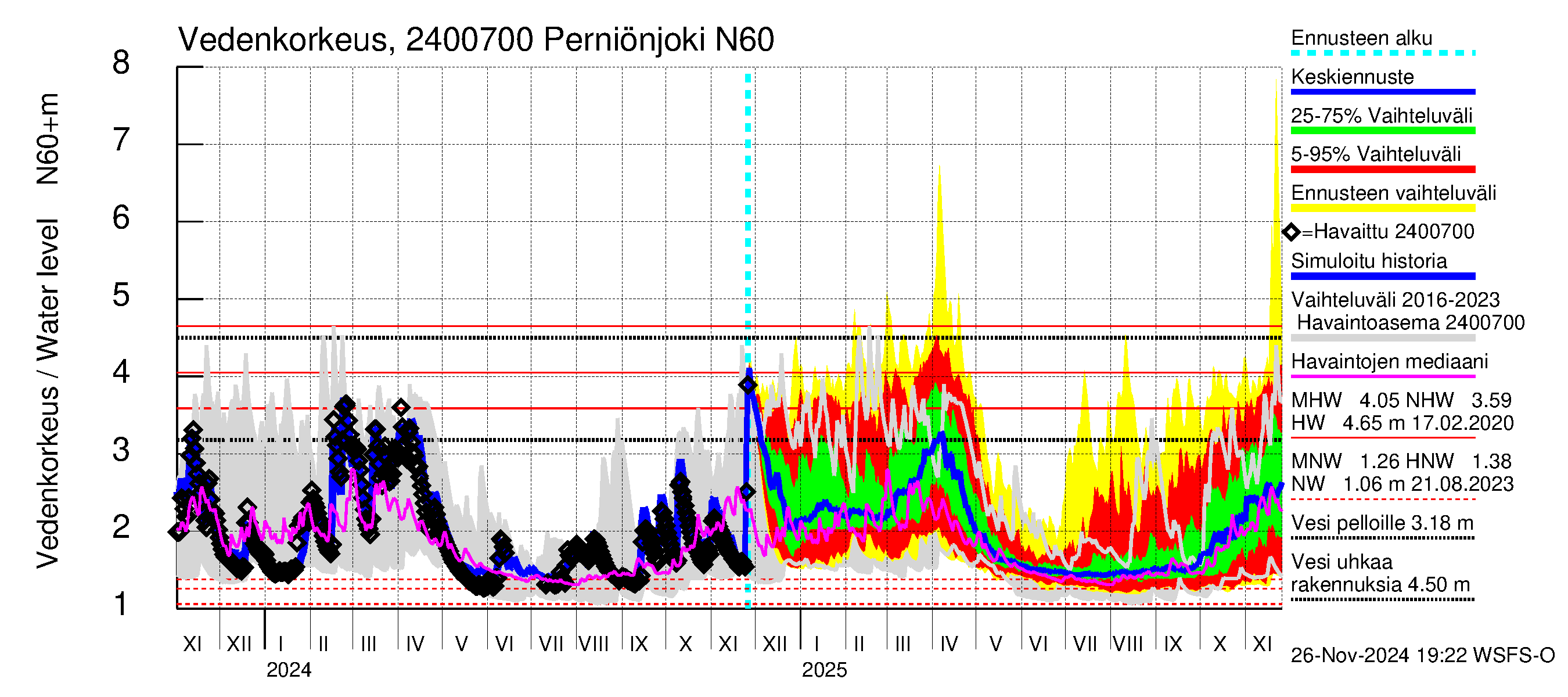Click the timestamp '26-Nov-2024 19:22 WSFS-O'

tap(1422, 655)
